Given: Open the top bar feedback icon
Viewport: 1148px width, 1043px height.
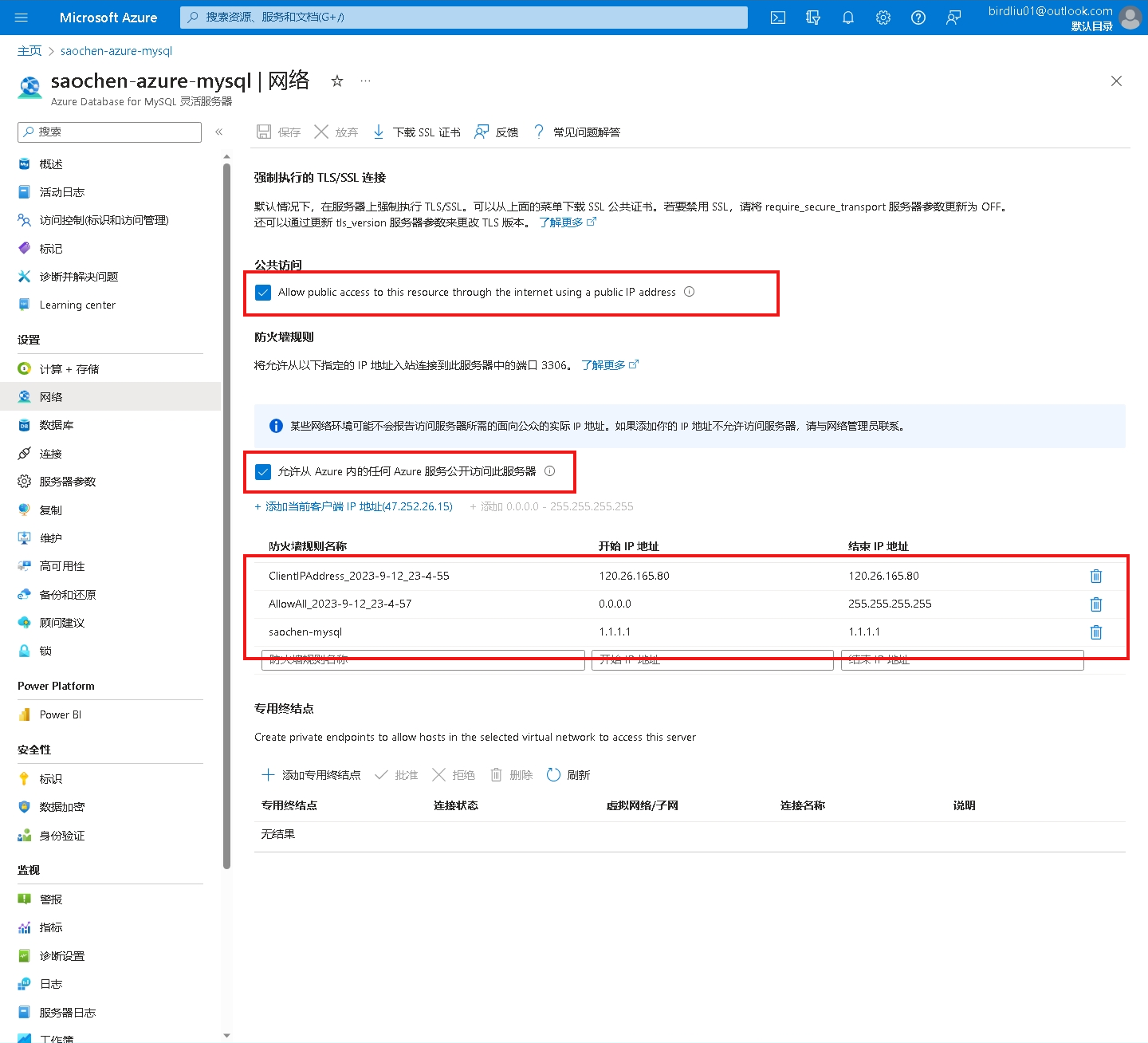Looking at the screenshot, I should pos(953,18).
